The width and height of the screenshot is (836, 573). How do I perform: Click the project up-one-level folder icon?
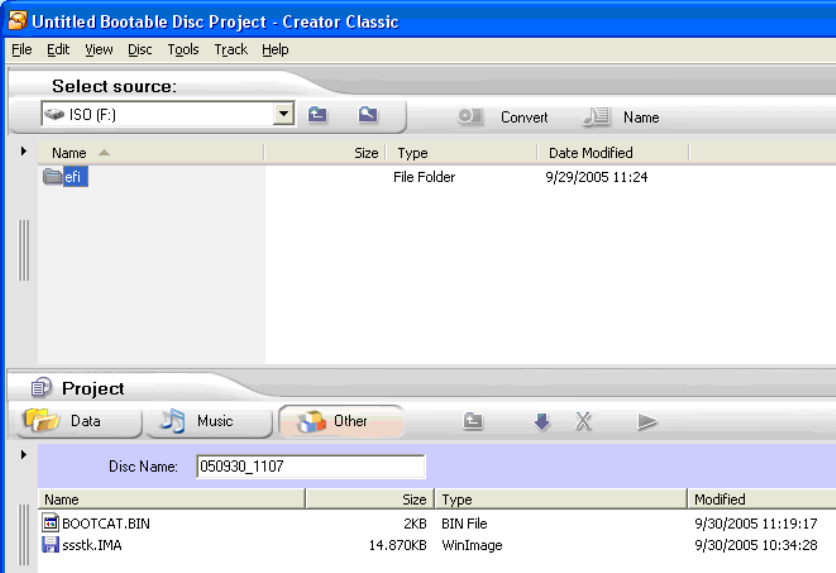[x=473, y=421]
